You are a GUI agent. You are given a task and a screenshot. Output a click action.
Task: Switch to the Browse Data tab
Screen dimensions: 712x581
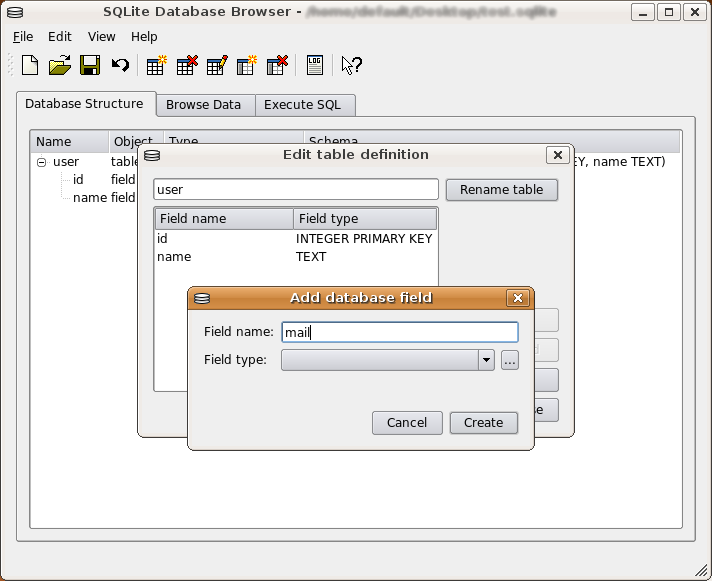203,105
